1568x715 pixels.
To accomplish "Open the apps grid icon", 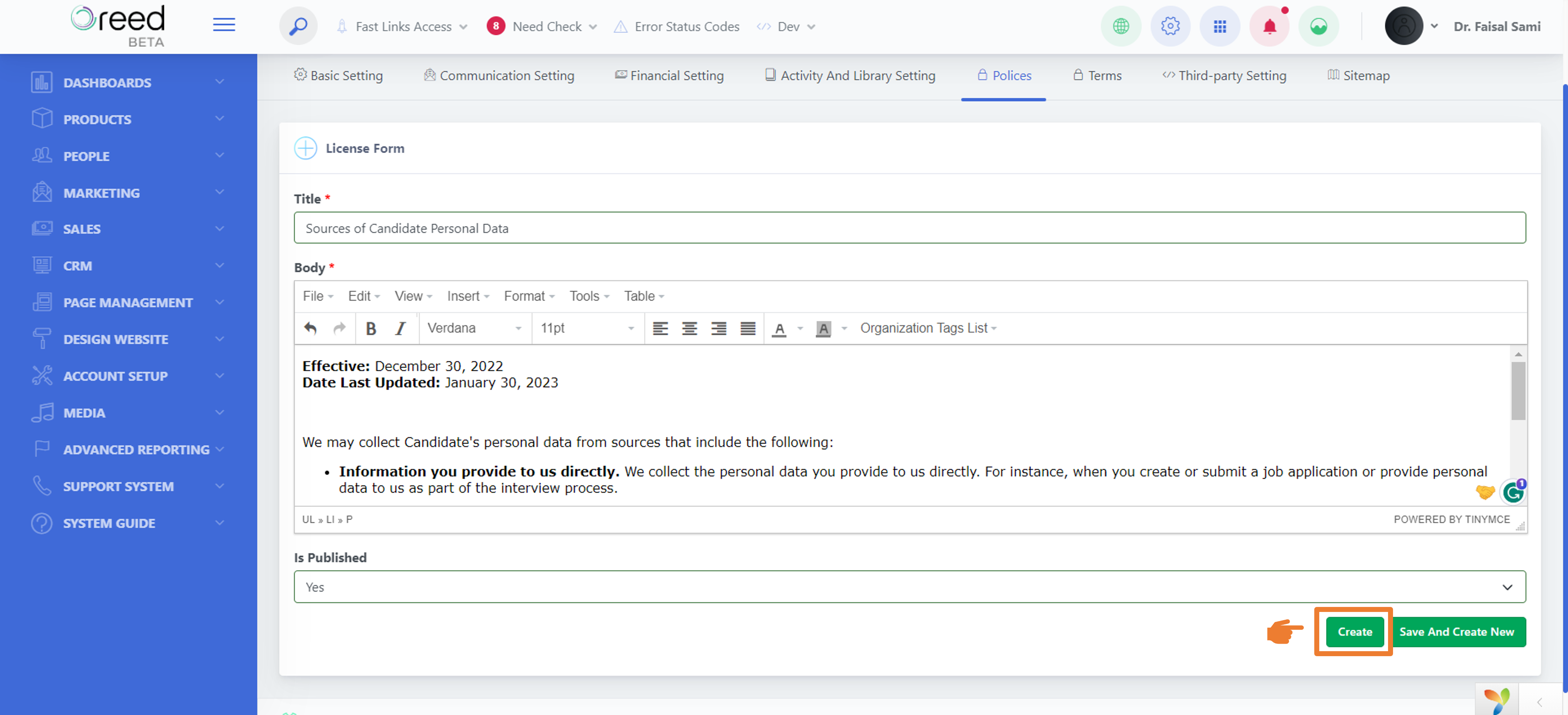I will pyautogui.click(x=1220, y=26).
